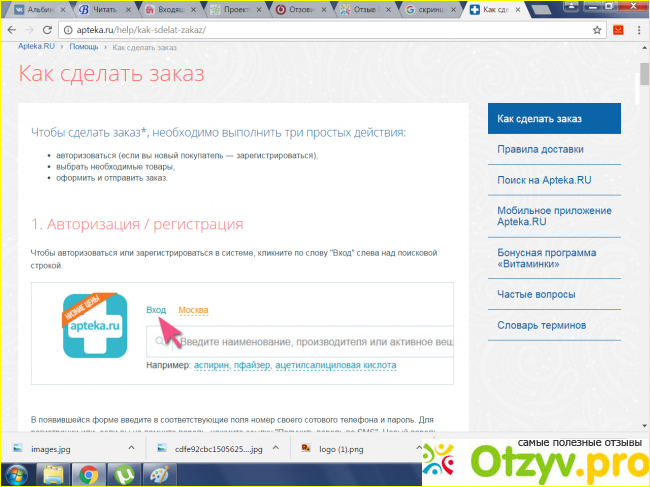Screen dimensions: 650x487
Task: Select Частые вопросы in the sidebar menu
Action: [536, 295]
